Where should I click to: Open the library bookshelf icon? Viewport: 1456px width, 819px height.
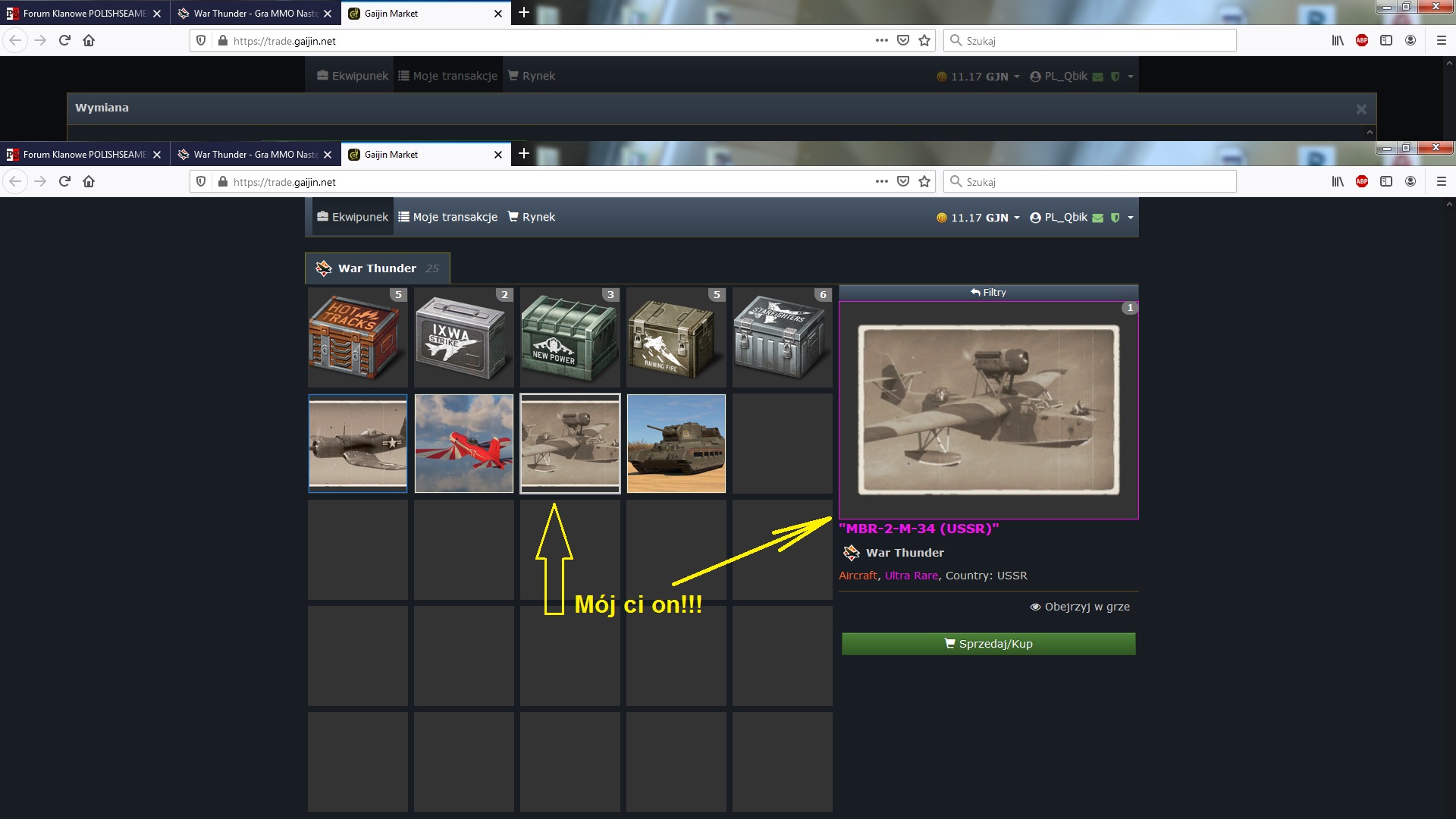pyautogui.click(x=1337, y=182)
